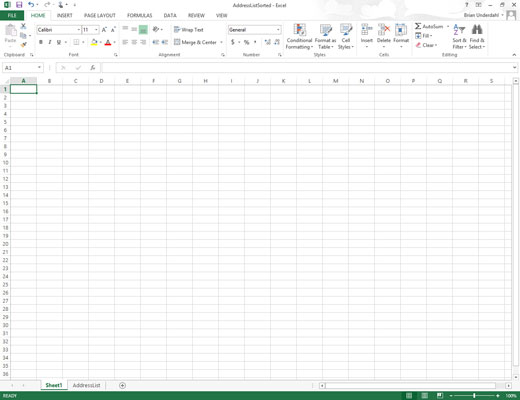
Task: Click the Orientation text angle icon
Action: pos(156,29)
